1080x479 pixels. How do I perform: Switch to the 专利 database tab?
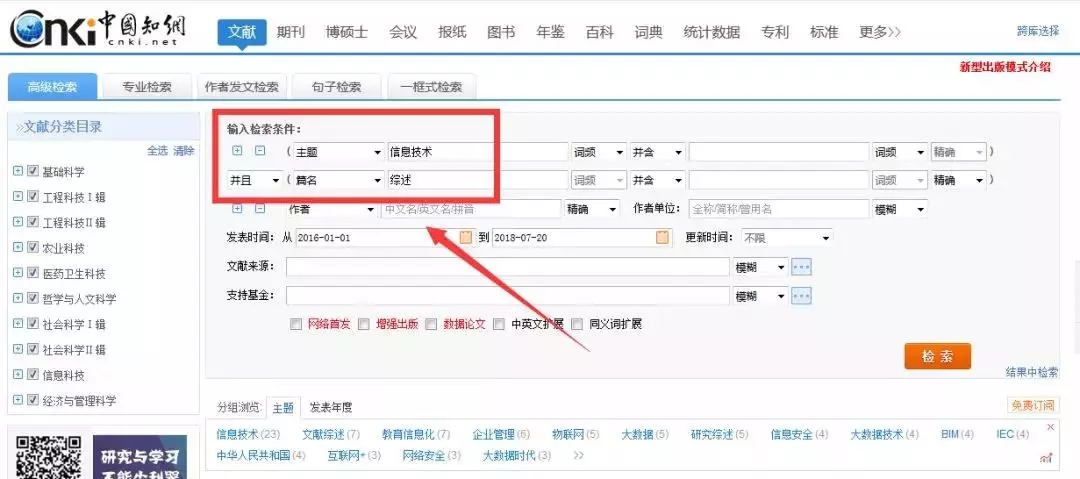(x=775, y=32)
